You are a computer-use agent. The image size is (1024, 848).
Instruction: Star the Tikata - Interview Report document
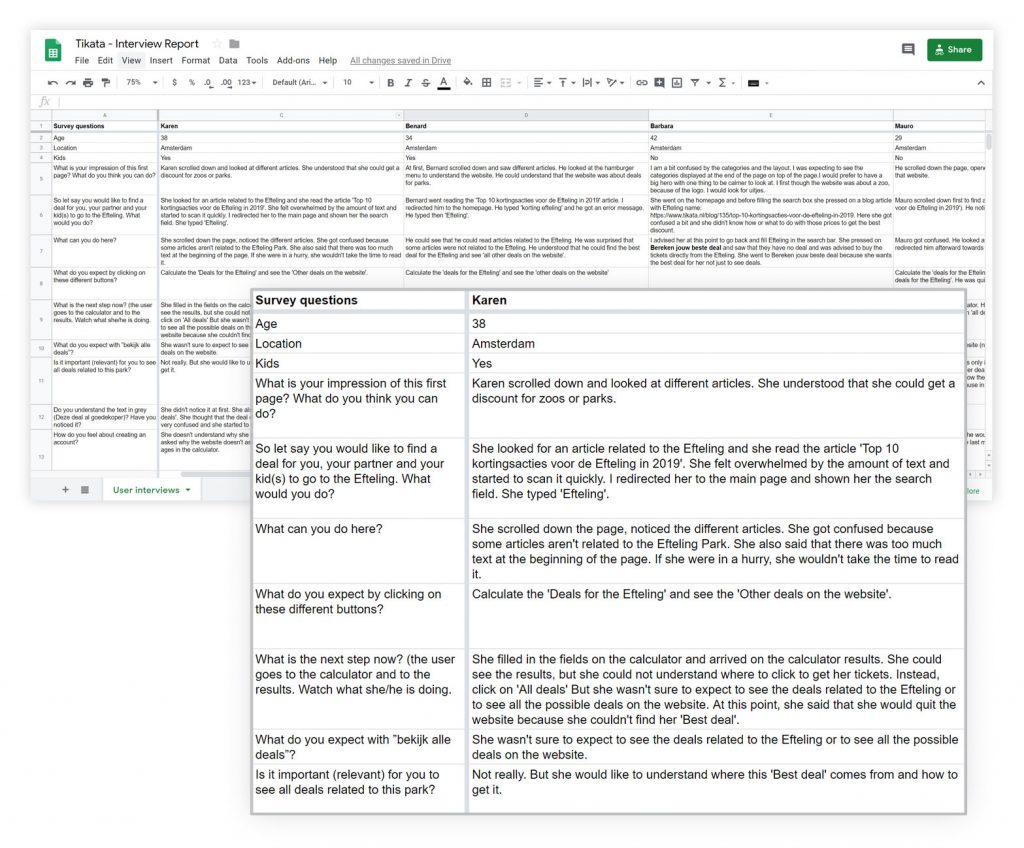[x=217, y=44]
